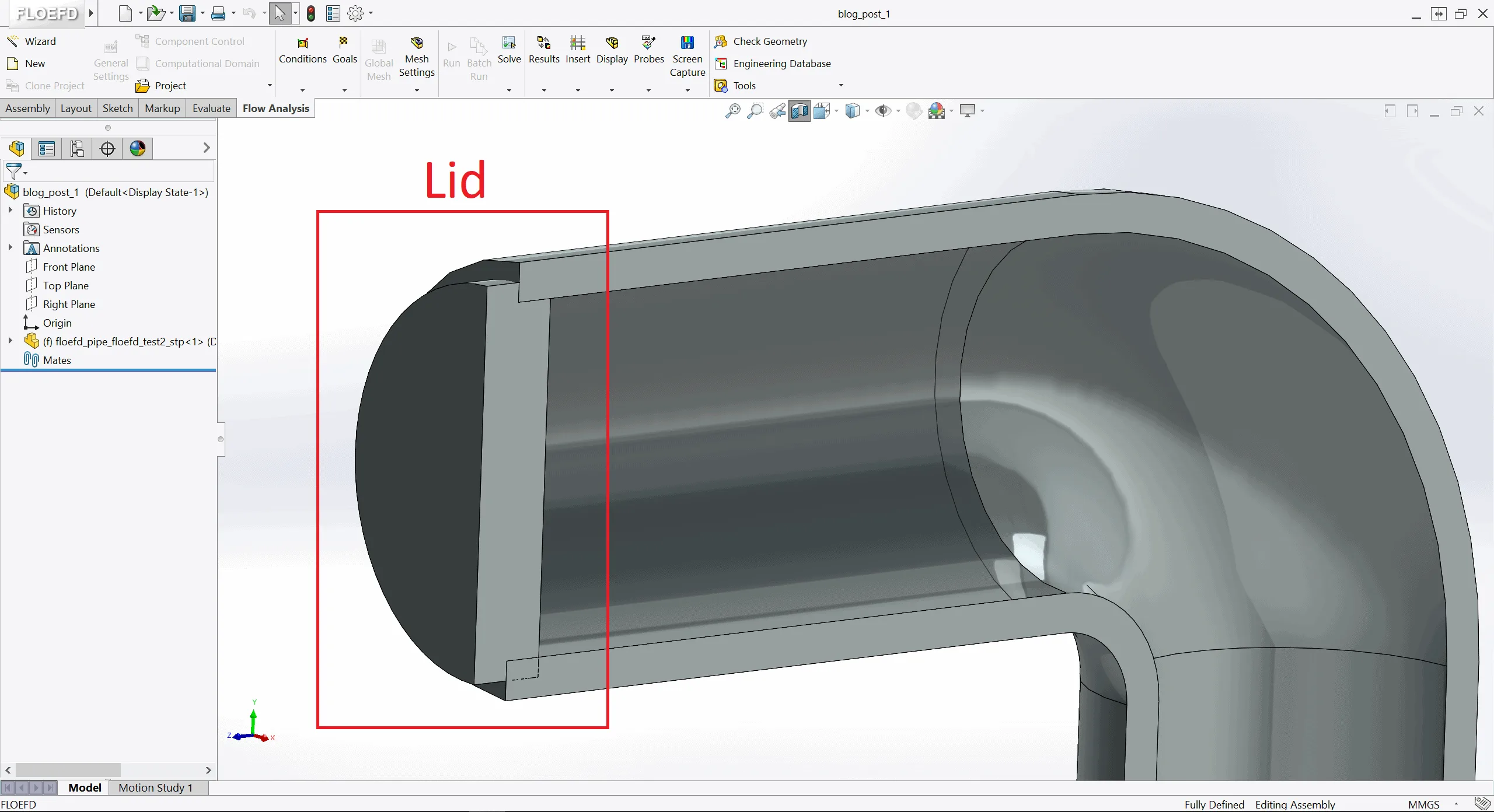Open the Wizard tool

click(32, 41)
